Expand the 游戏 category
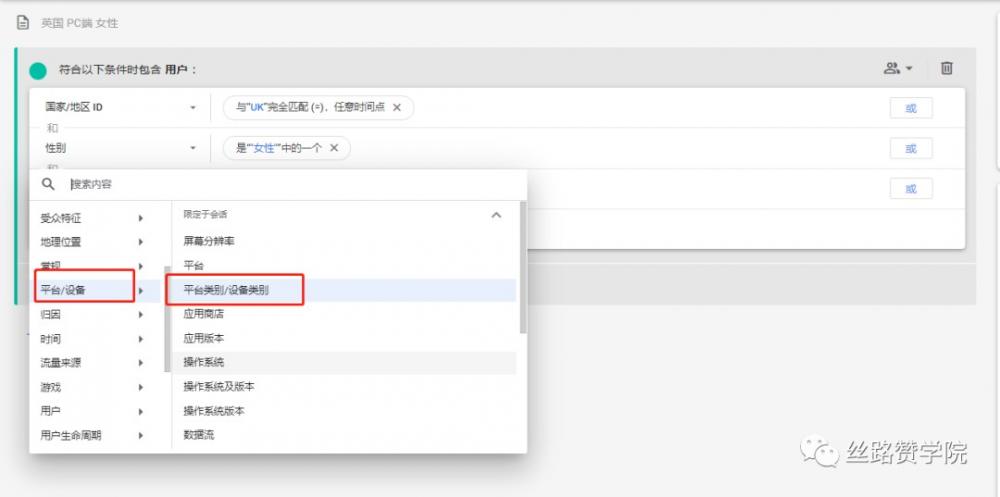This screenshot has width=1000, height=497. (92, 387)
